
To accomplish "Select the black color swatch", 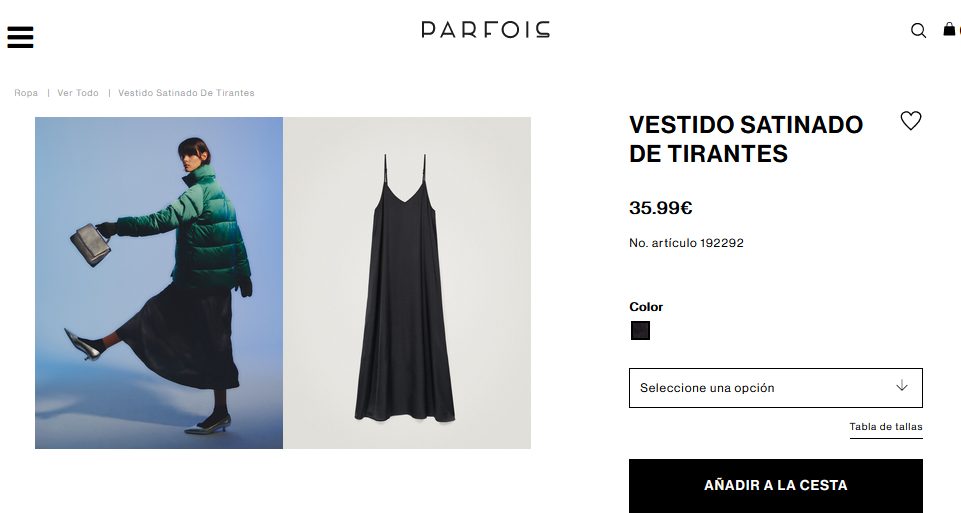I will 640,330.
